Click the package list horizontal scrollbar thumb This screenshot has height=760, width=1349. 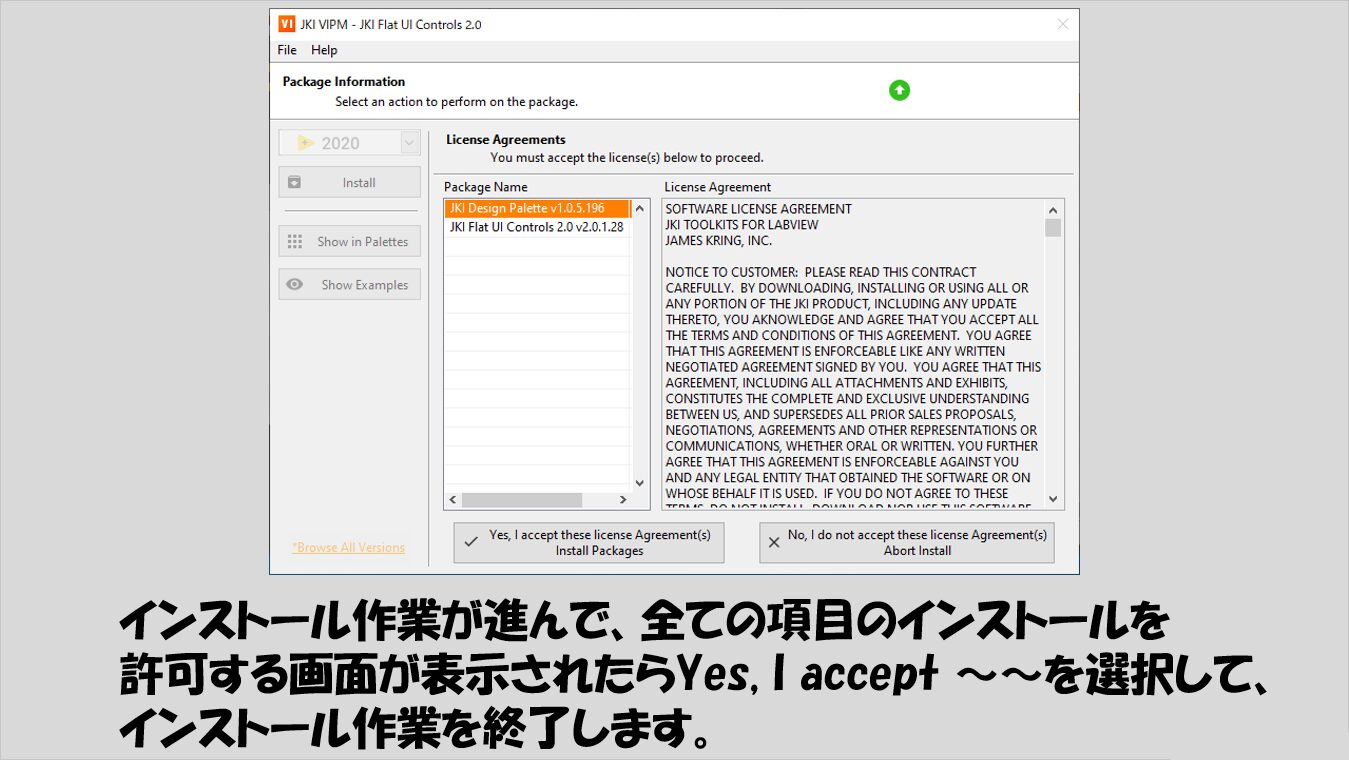(x=521, y=500)
